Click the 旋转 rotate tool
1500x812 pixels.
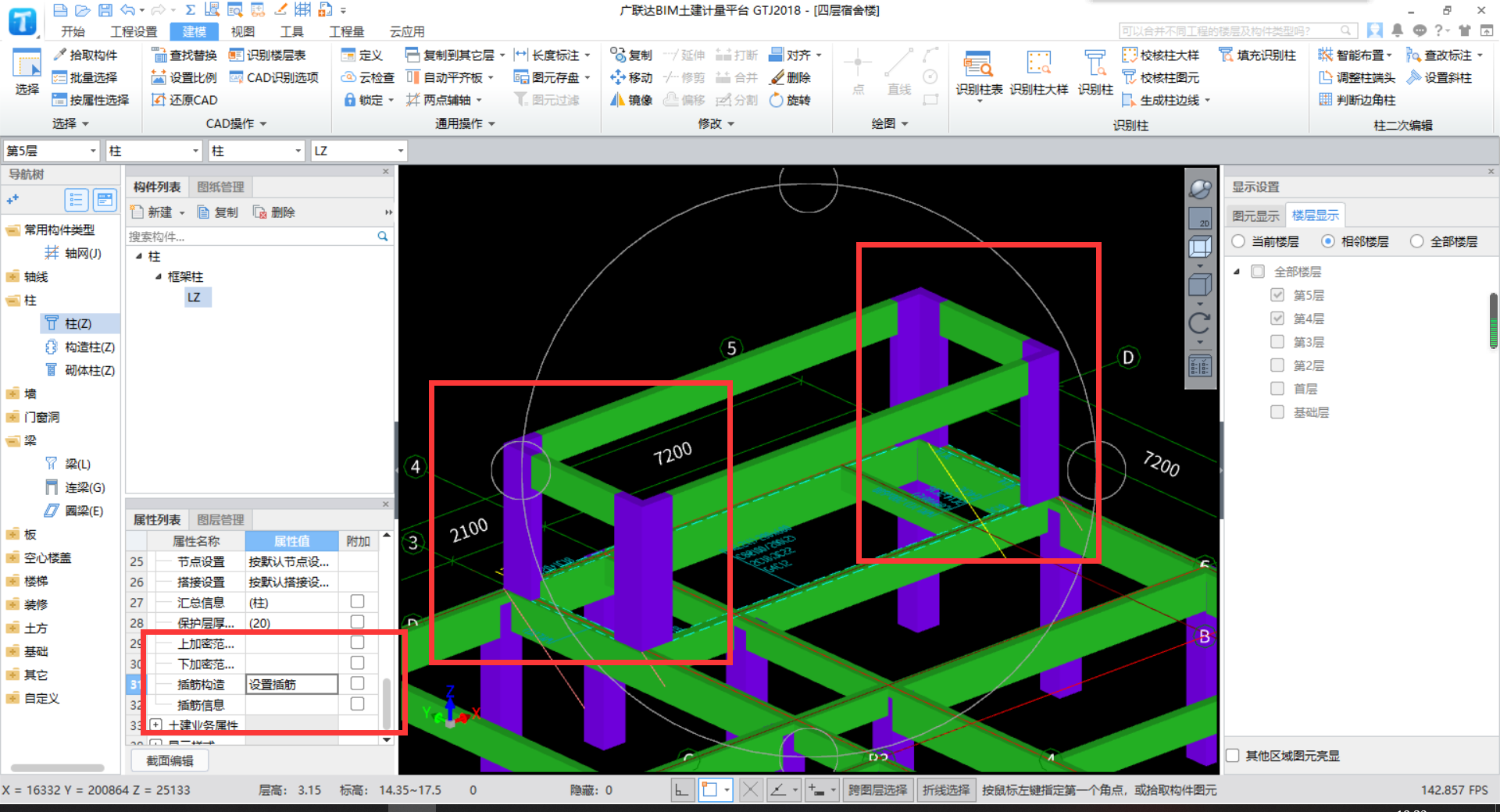click(x=790, y=100)
